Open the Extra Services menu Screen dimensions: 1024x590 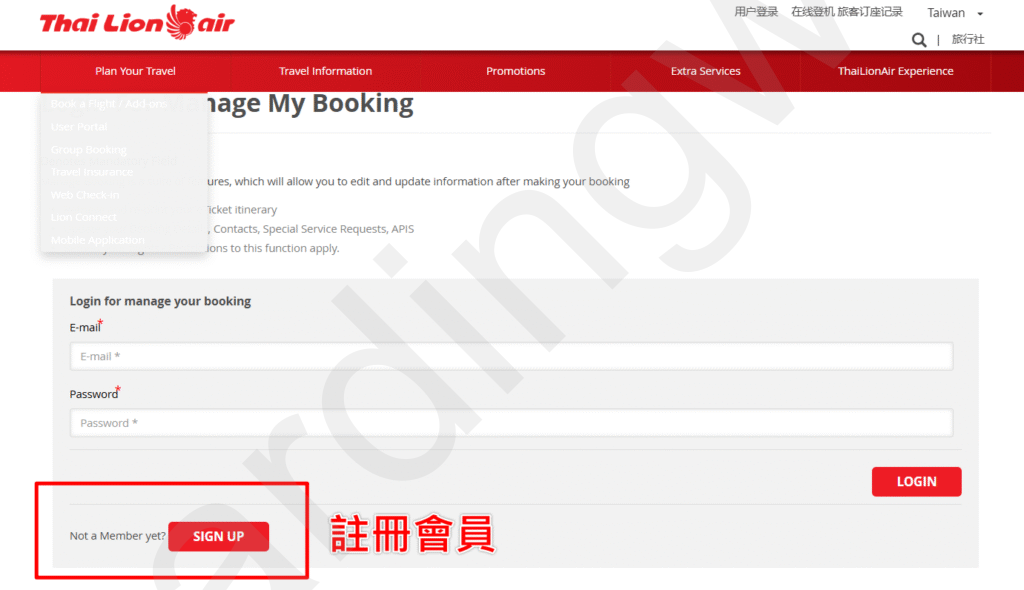[x=705, y=71]
